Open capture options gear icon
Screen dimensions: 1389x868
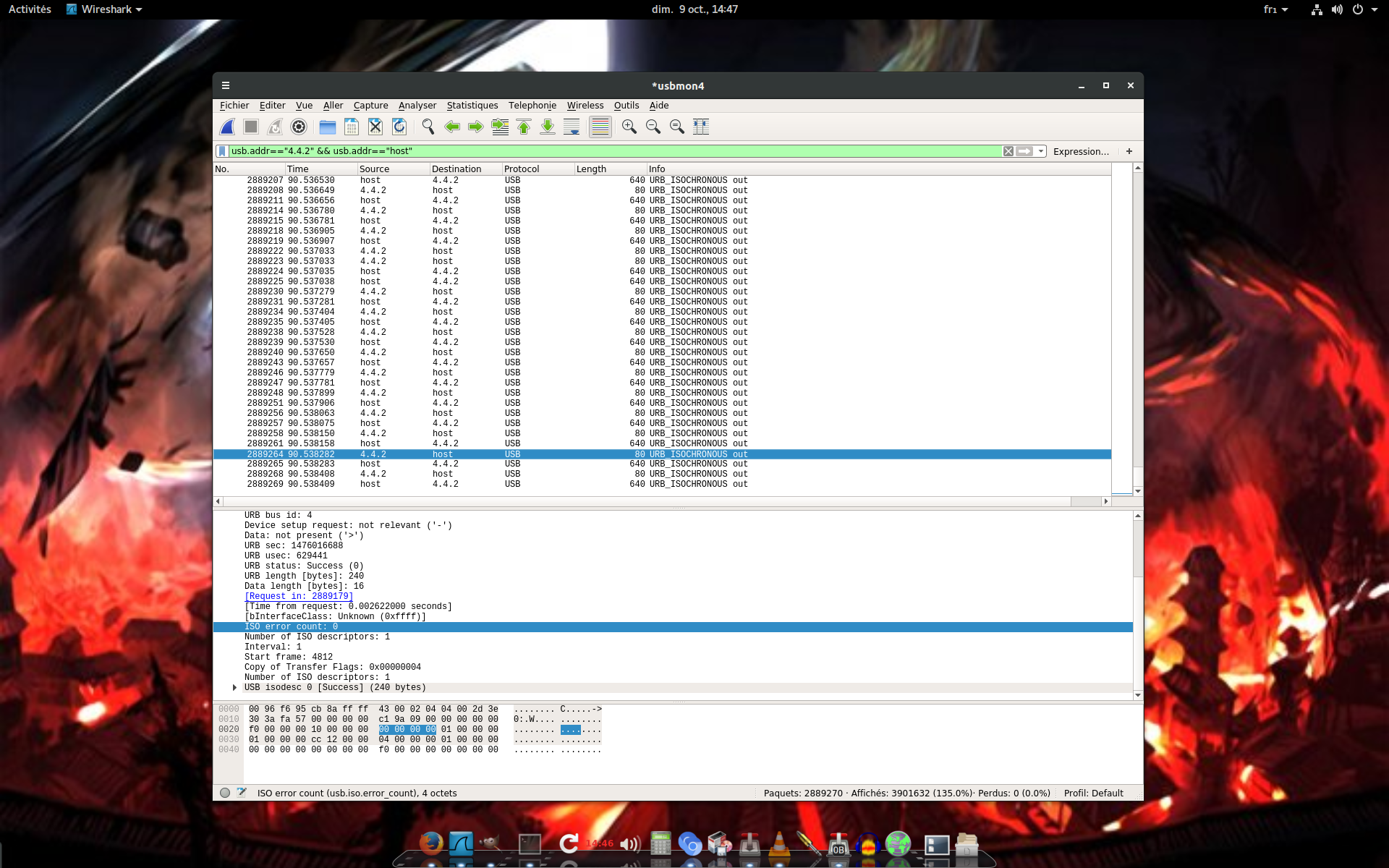[x=299, y=127]
